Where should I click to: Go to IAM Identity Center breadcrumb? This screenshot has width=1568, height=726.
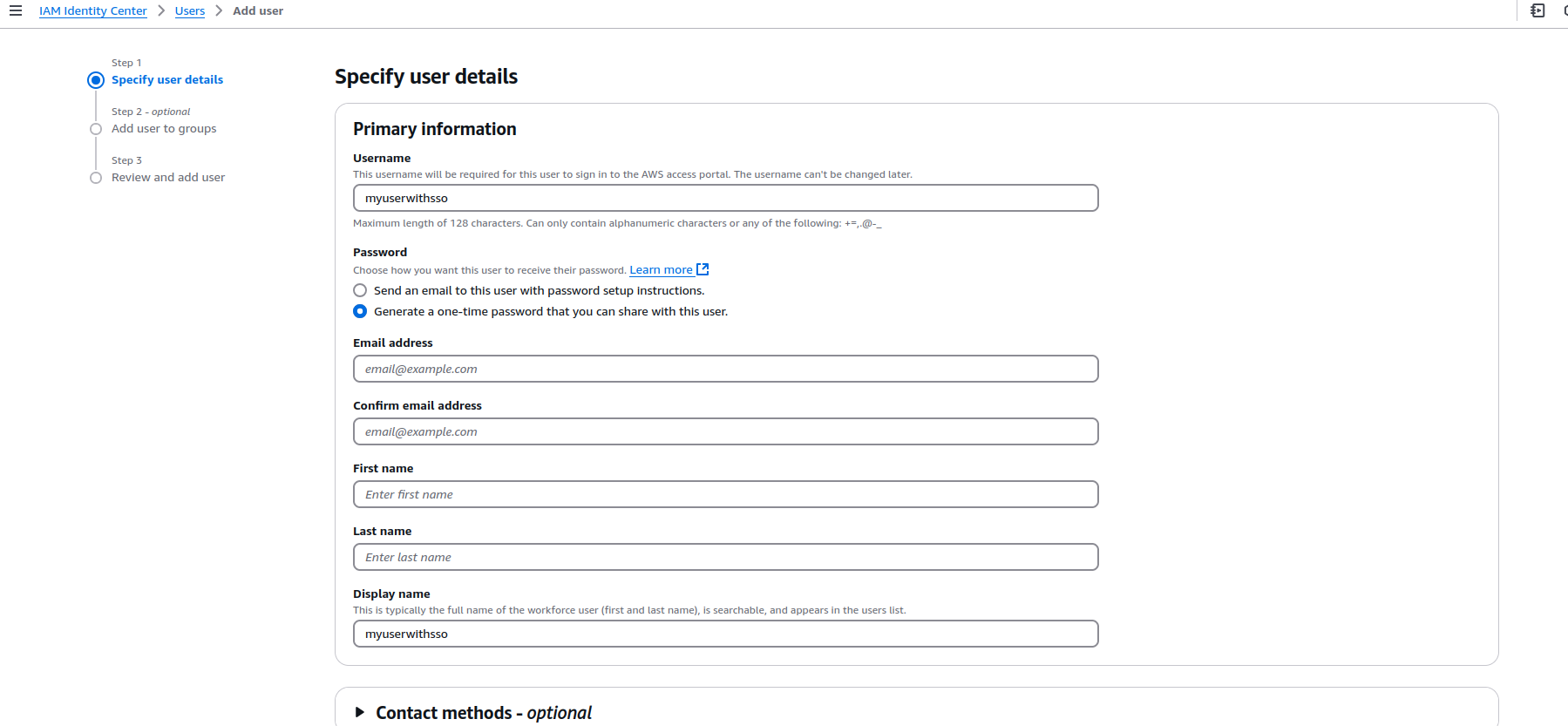93,10
